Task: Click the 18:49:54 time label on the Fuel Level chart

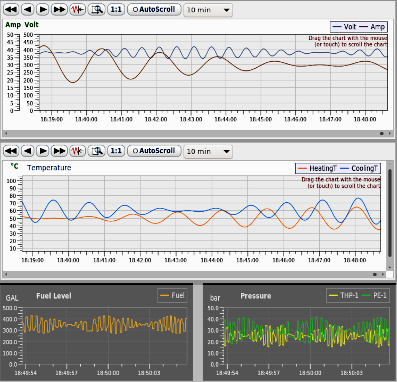Action: (x=25, y=373)
